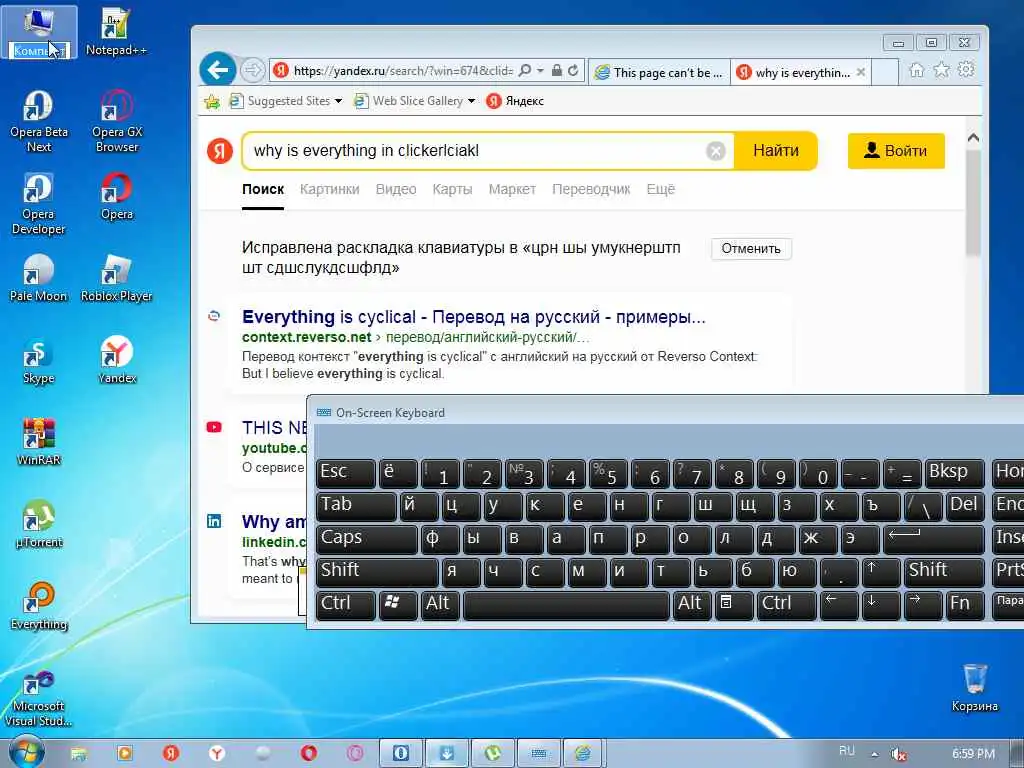Click the yellow Найти search button
The width and height of the screenshot is (1024, 768).
point(776,151)
